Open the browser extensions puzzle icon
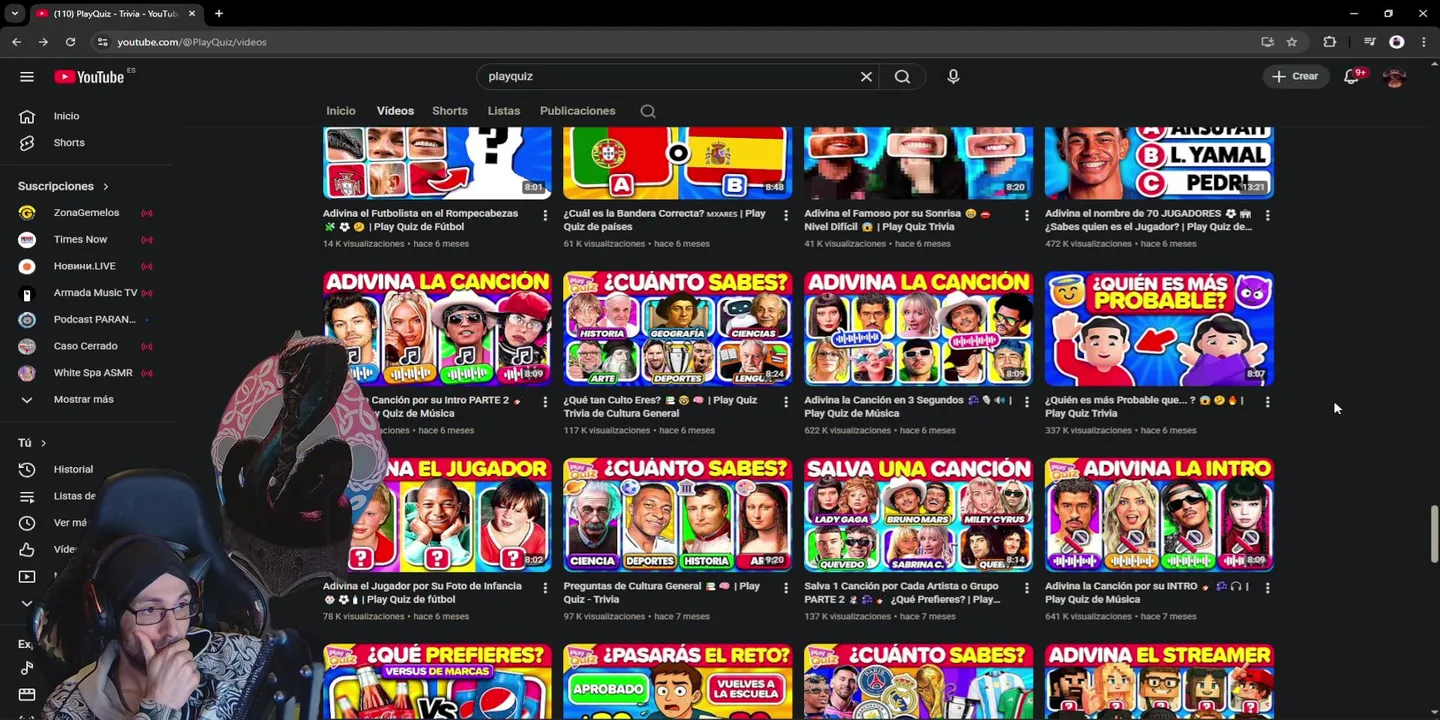 pos(1329,42)
